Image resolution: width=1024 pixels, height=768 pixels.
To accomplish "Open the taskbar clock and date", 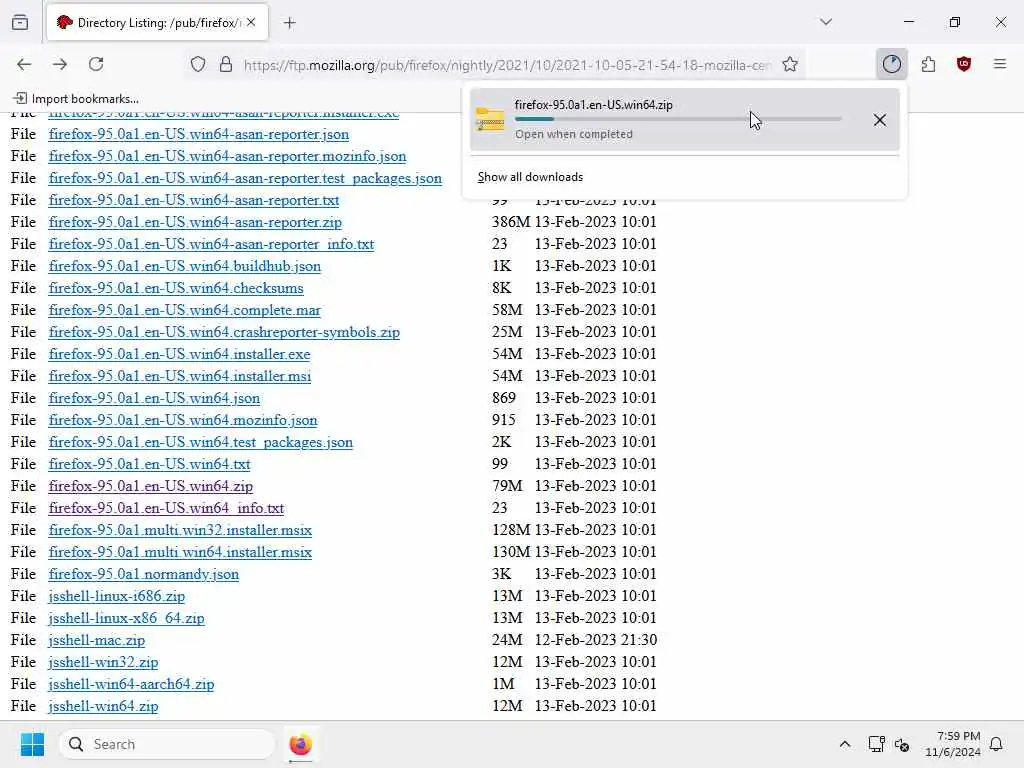I will pyautogui.click(x=953, y=744).
